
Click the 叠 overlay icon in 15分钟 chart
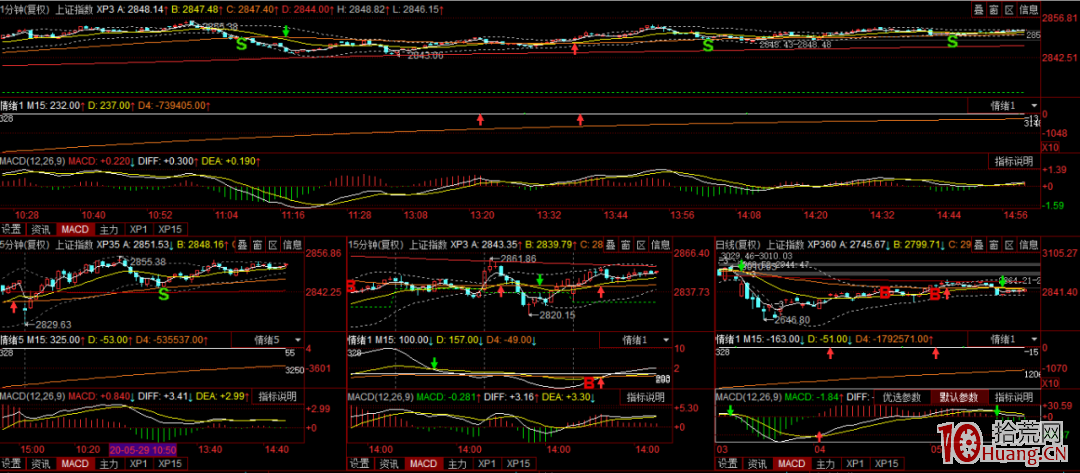[x=612, y=244]
